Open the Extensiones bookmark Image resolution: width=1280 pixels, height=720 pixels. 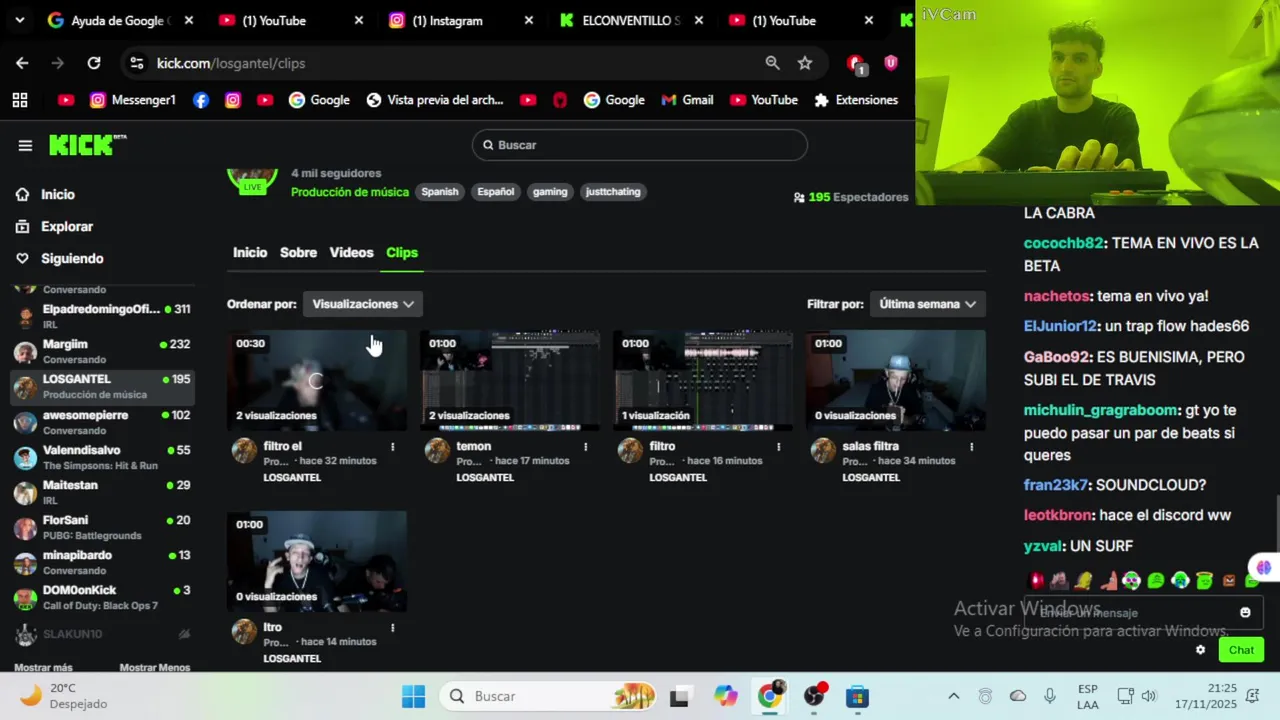point(856,100)
